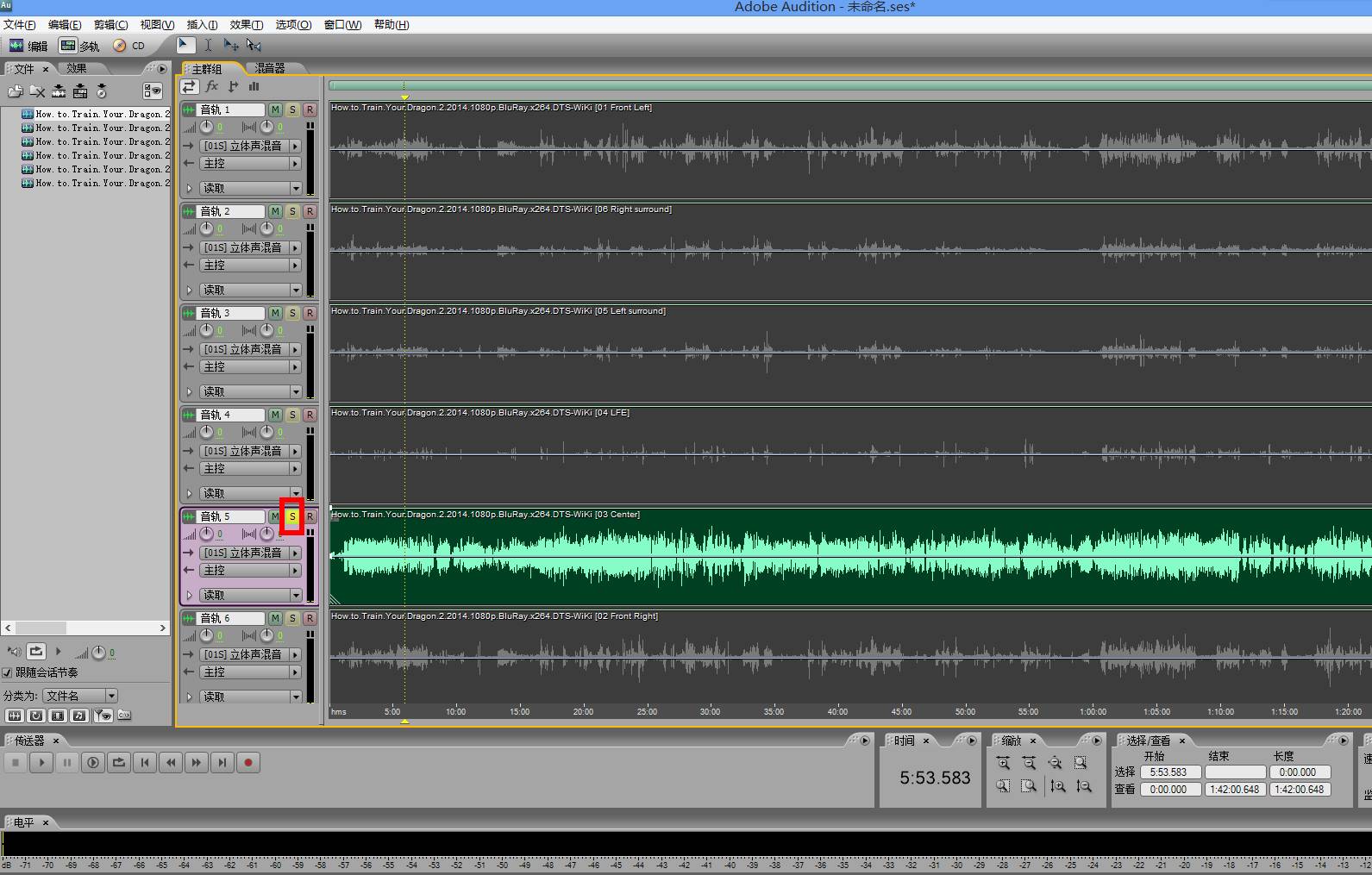1372x875 pixels.
Task: Click the Record button in Transport panel
Action: (248, 762)
